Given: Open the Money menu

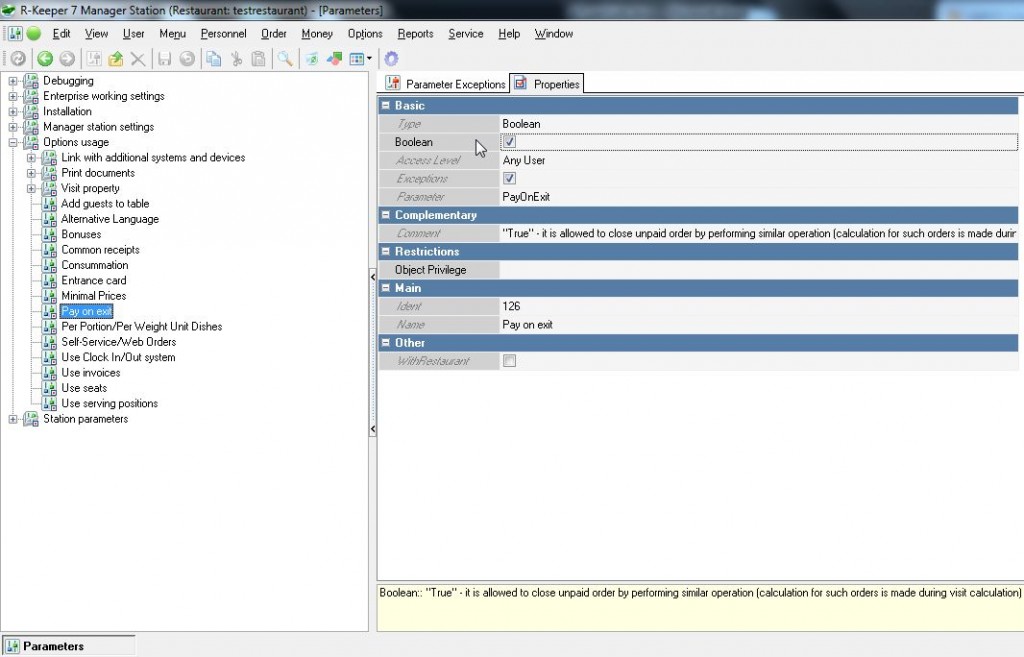Looking at the screenshot, I should pyautogui.click(x=317, y=34).
